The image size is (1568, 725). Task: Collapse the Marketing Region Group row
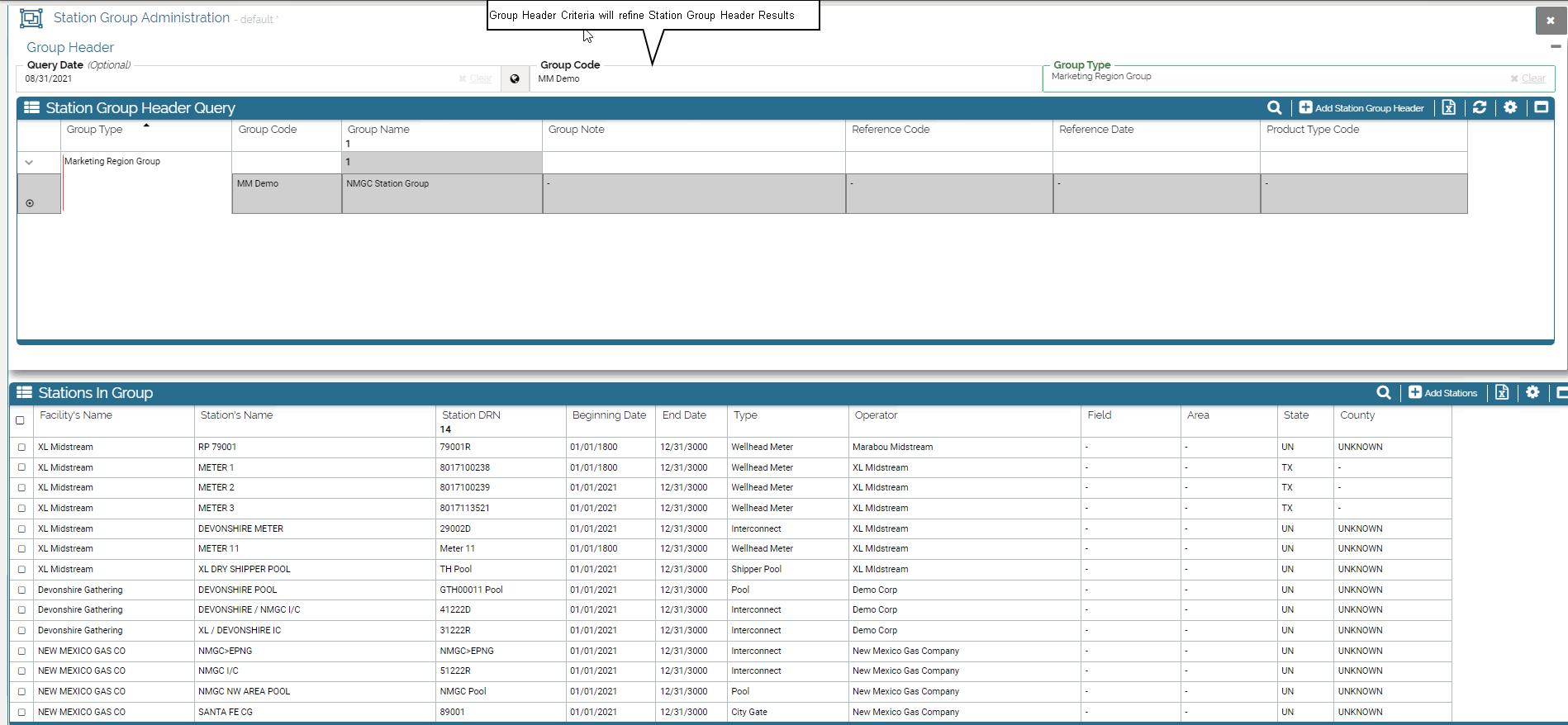tap(29, 163)
